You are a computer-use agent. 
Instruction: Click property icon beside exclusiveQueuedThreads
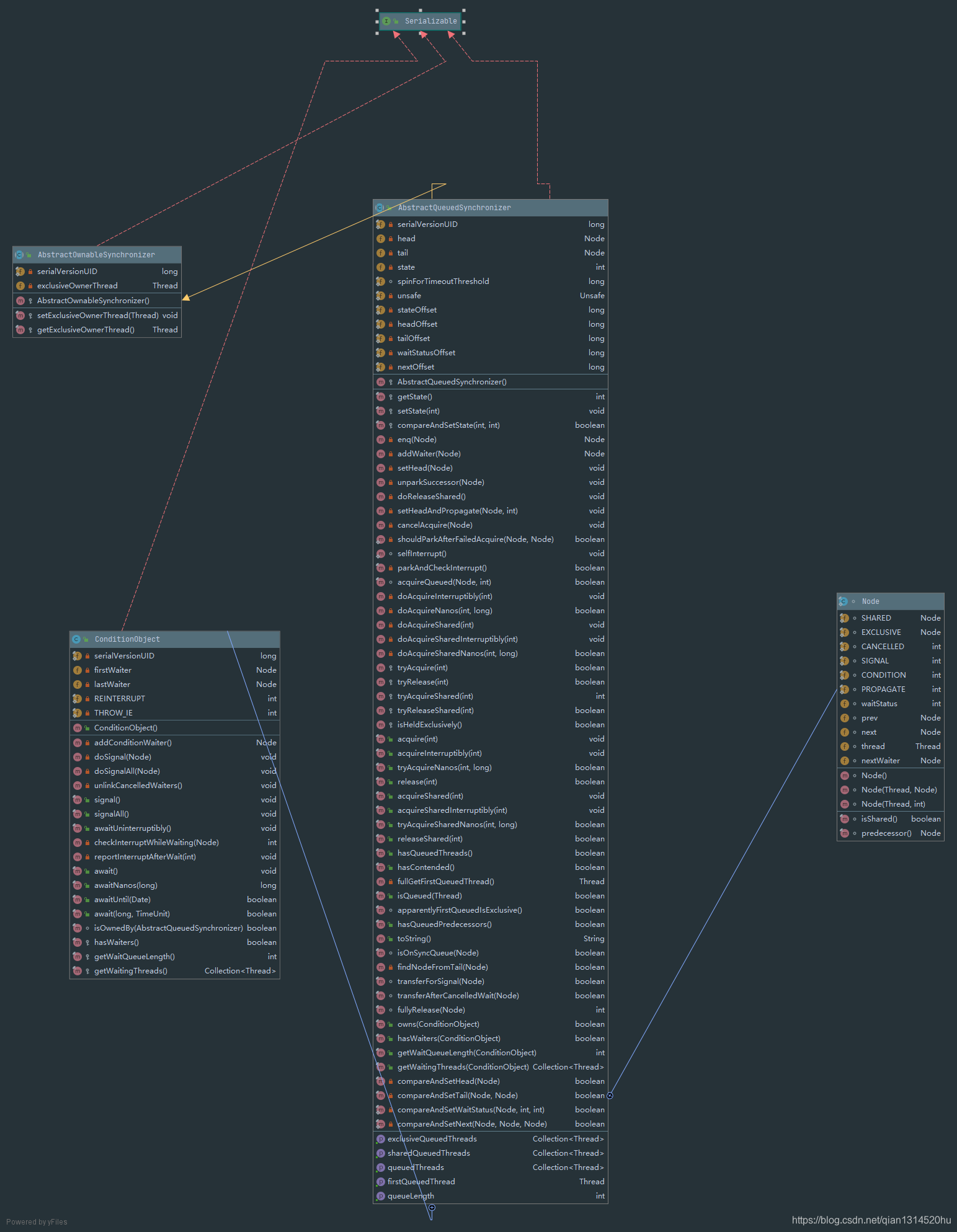pos(380,1139)
